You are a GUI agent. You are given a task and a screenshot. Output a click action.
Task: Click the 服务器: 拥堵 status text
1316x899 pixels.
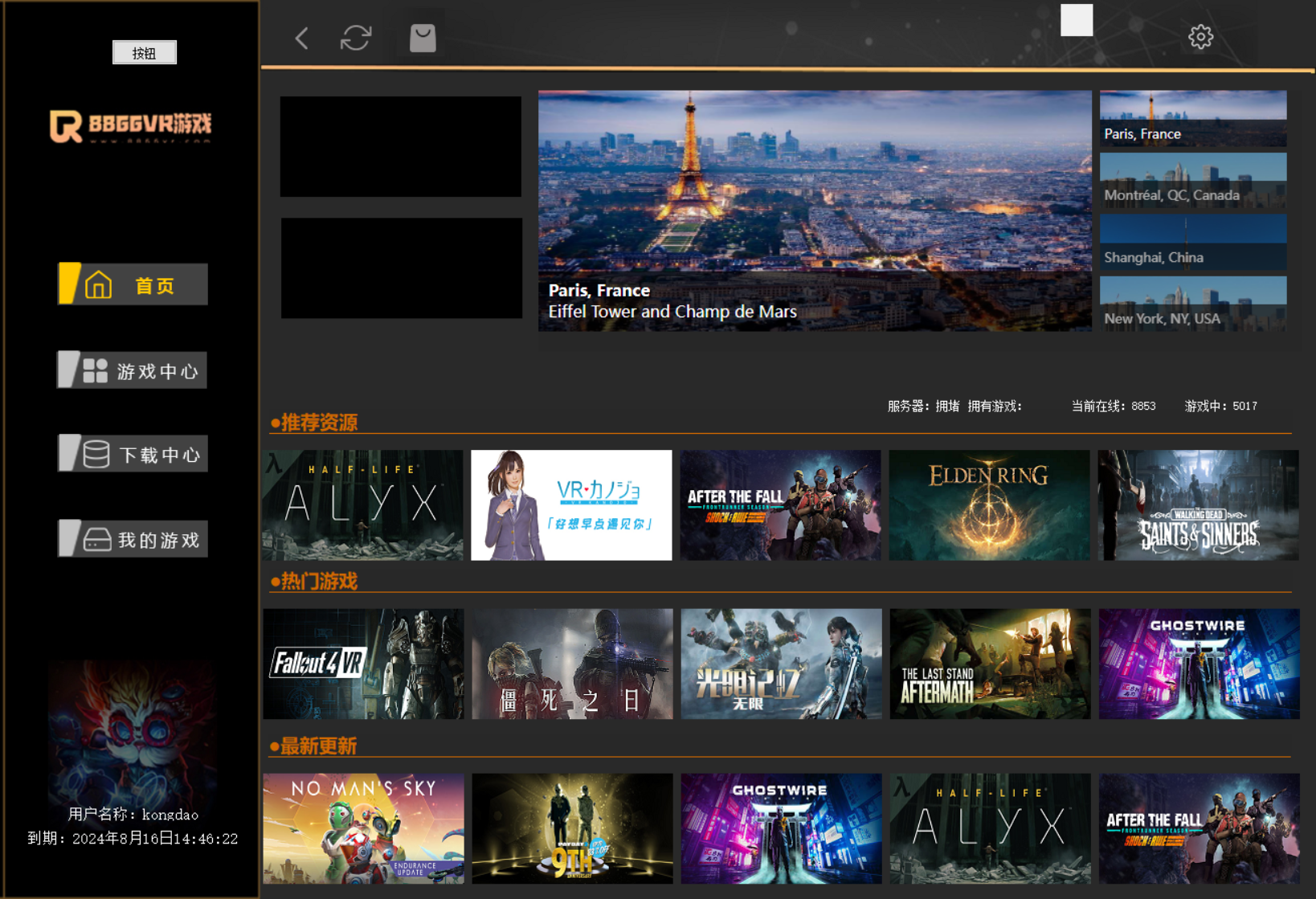pyautogui.click(x=924, y=407)
